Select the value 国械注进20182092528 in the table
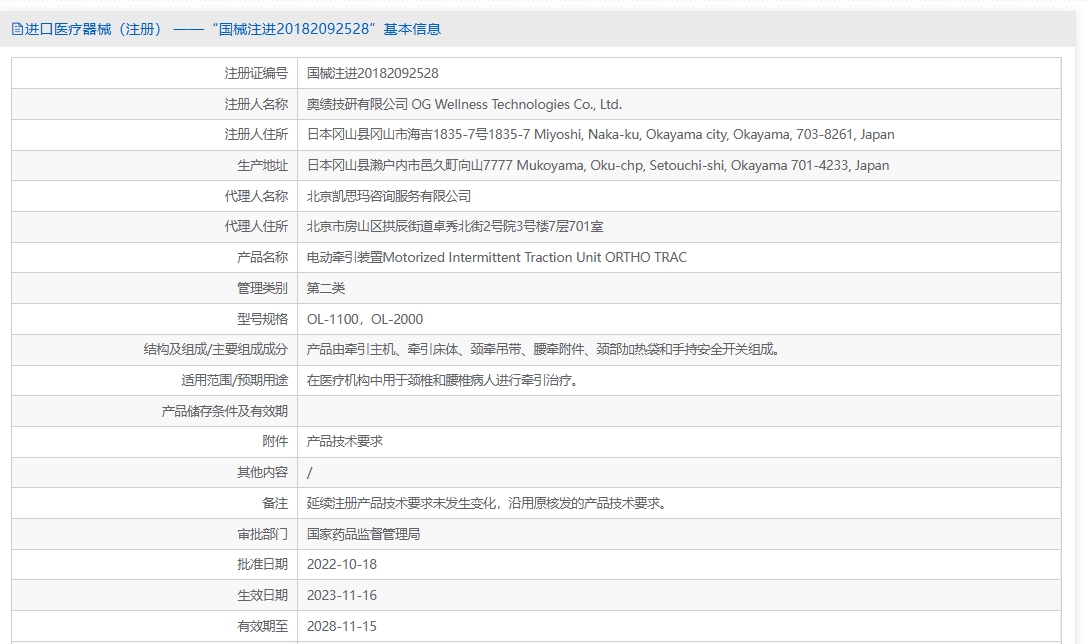The width and height of the screenshot is (1089, 644). (x=372, y=73)
